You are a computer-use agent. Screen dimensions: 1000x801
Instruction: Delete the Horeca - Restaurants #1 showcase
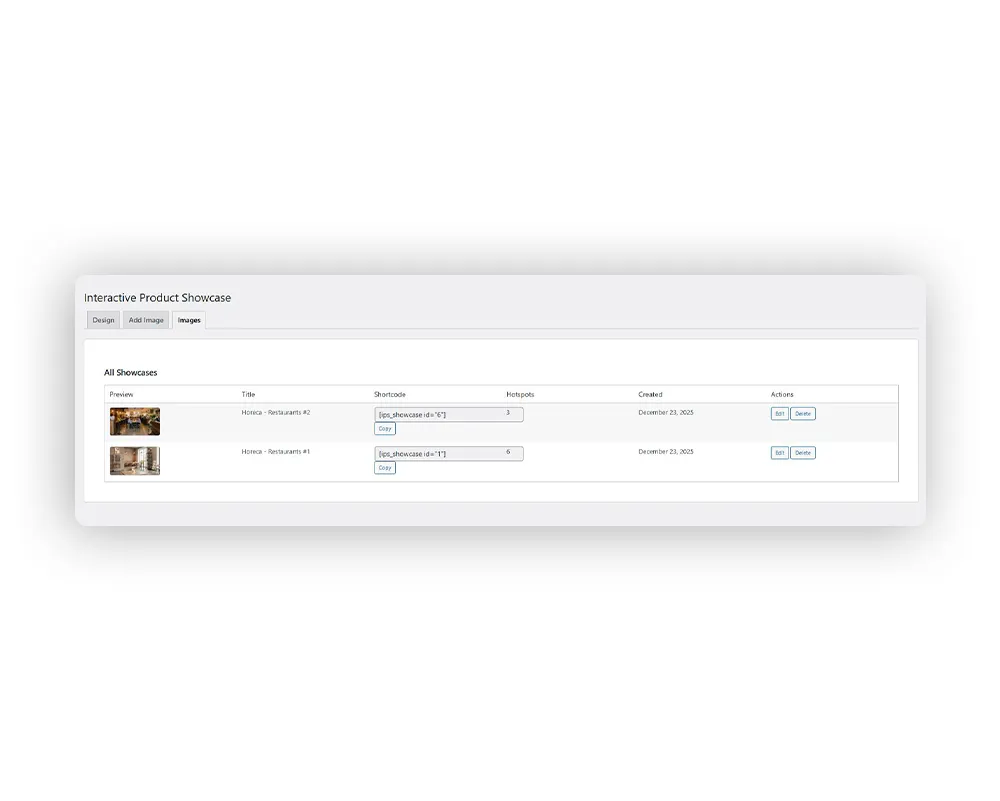(803, 453)
